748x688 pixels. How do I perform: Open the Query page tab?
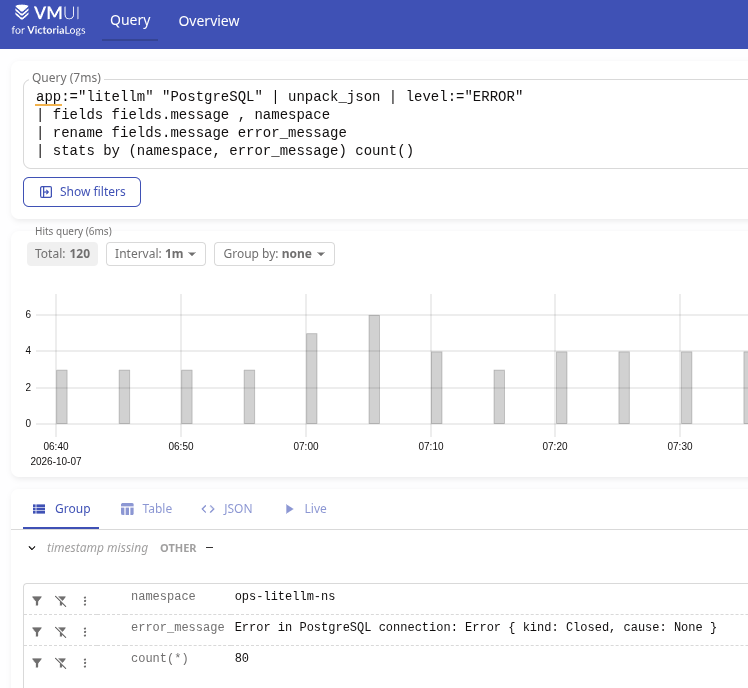(x=130, y=21)
